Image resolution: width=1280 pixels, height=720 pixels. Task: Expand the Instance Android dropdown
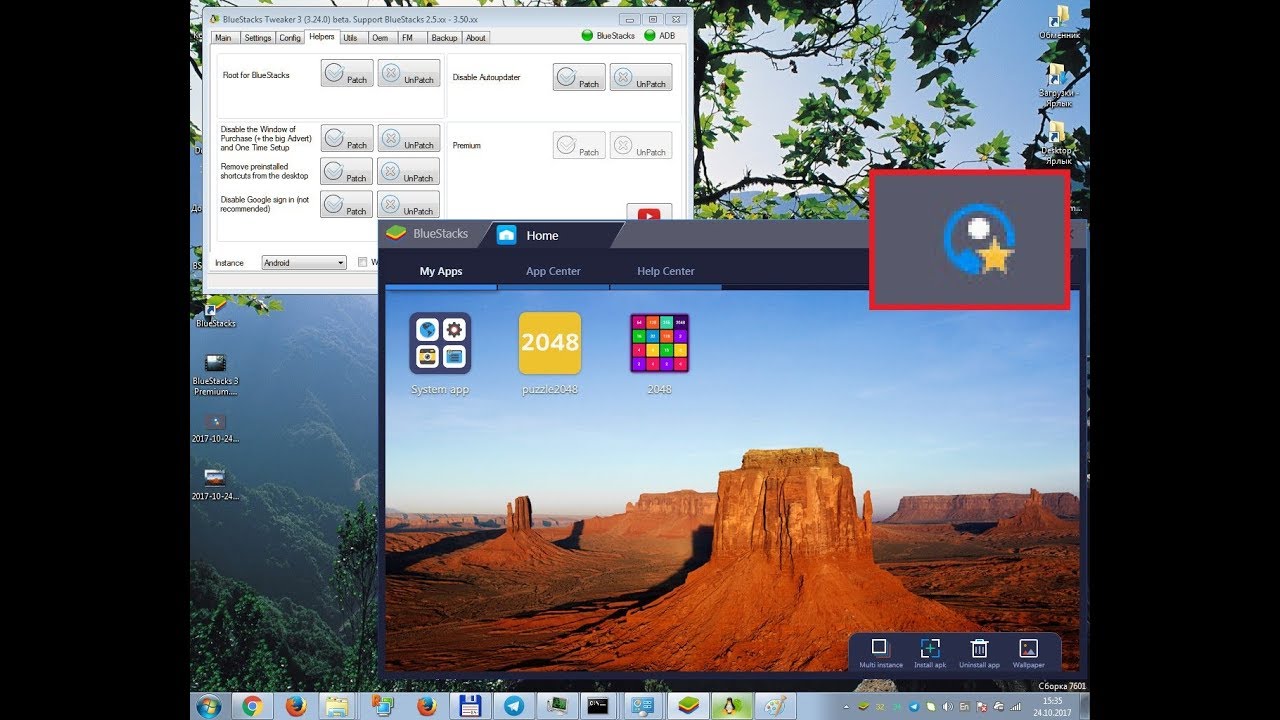304,263
